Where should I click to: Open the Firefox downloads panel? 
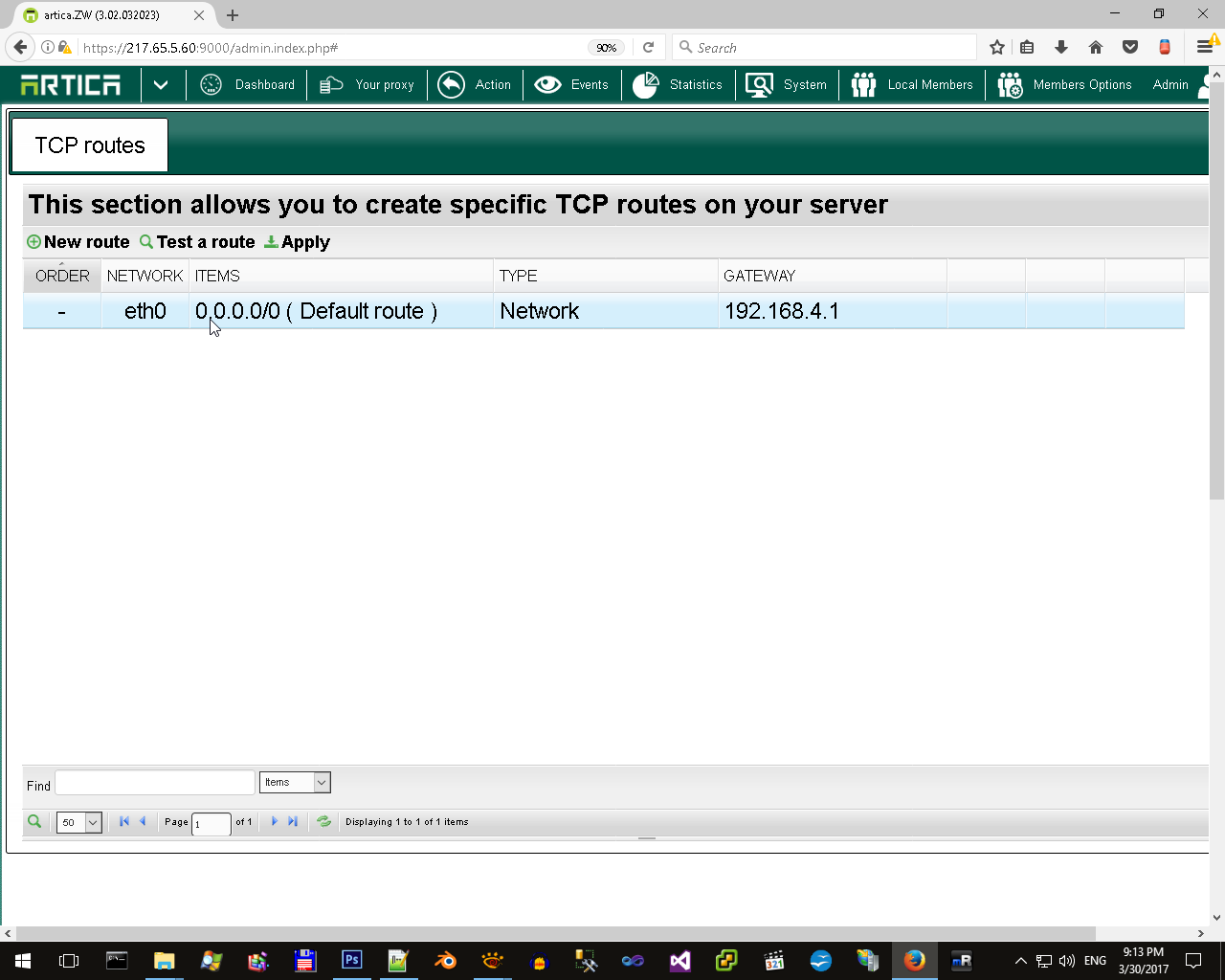pyautogui.click(x=1061, y=47)
